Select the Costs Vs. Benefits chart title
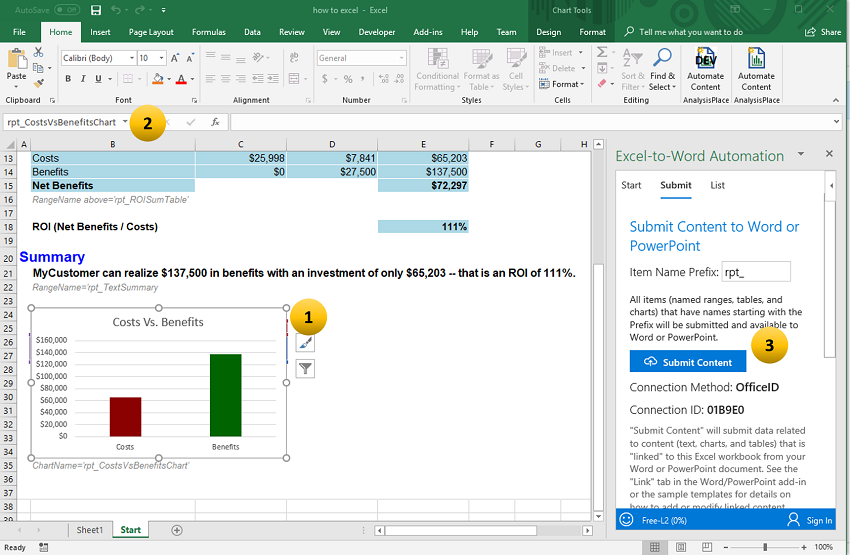 [158, 322]
